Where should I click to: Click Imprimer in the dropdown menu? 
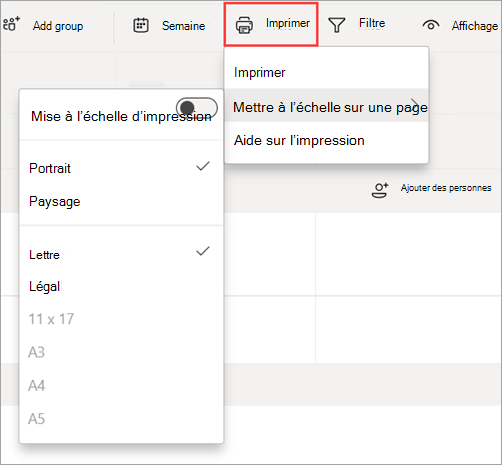tap(326, 72)
